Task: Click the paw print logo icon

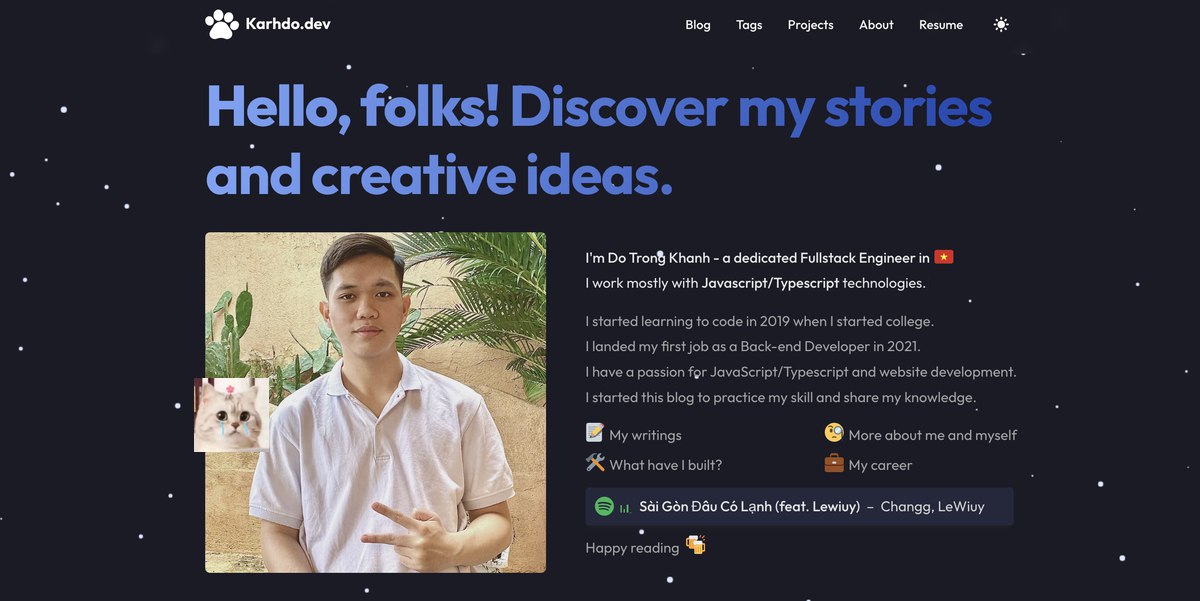Action: click(x=222, y=24)
